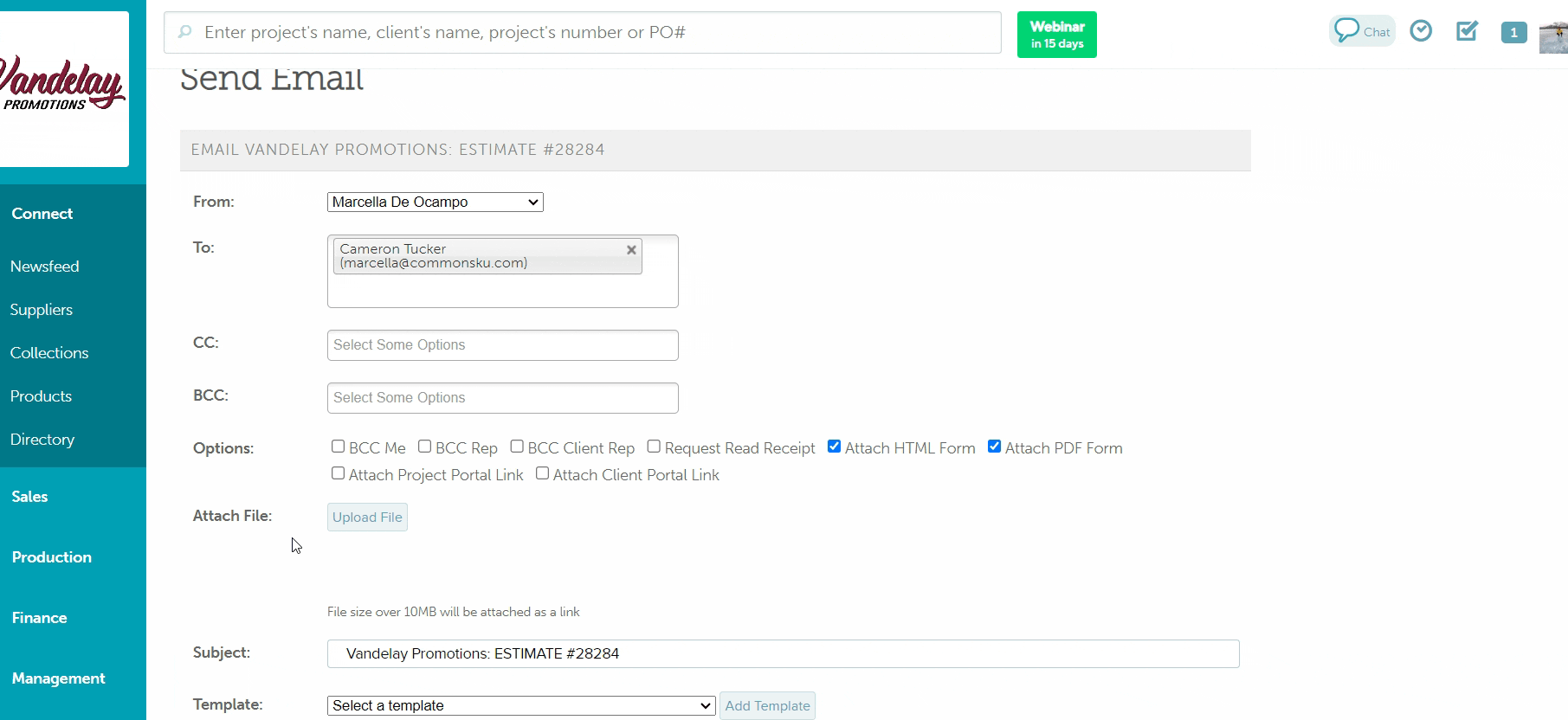Go to Production section in sidebar
The height and width of the screenshot is (720, 1568).
coord(52,557)
